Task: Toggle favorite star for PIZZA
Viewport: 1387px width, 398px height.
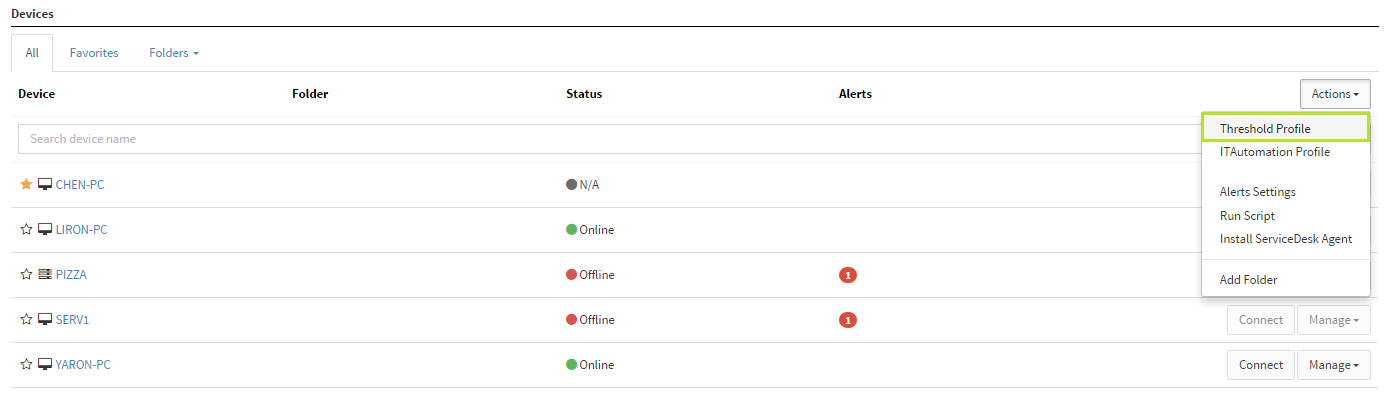Action: click(x=26, y=274)
